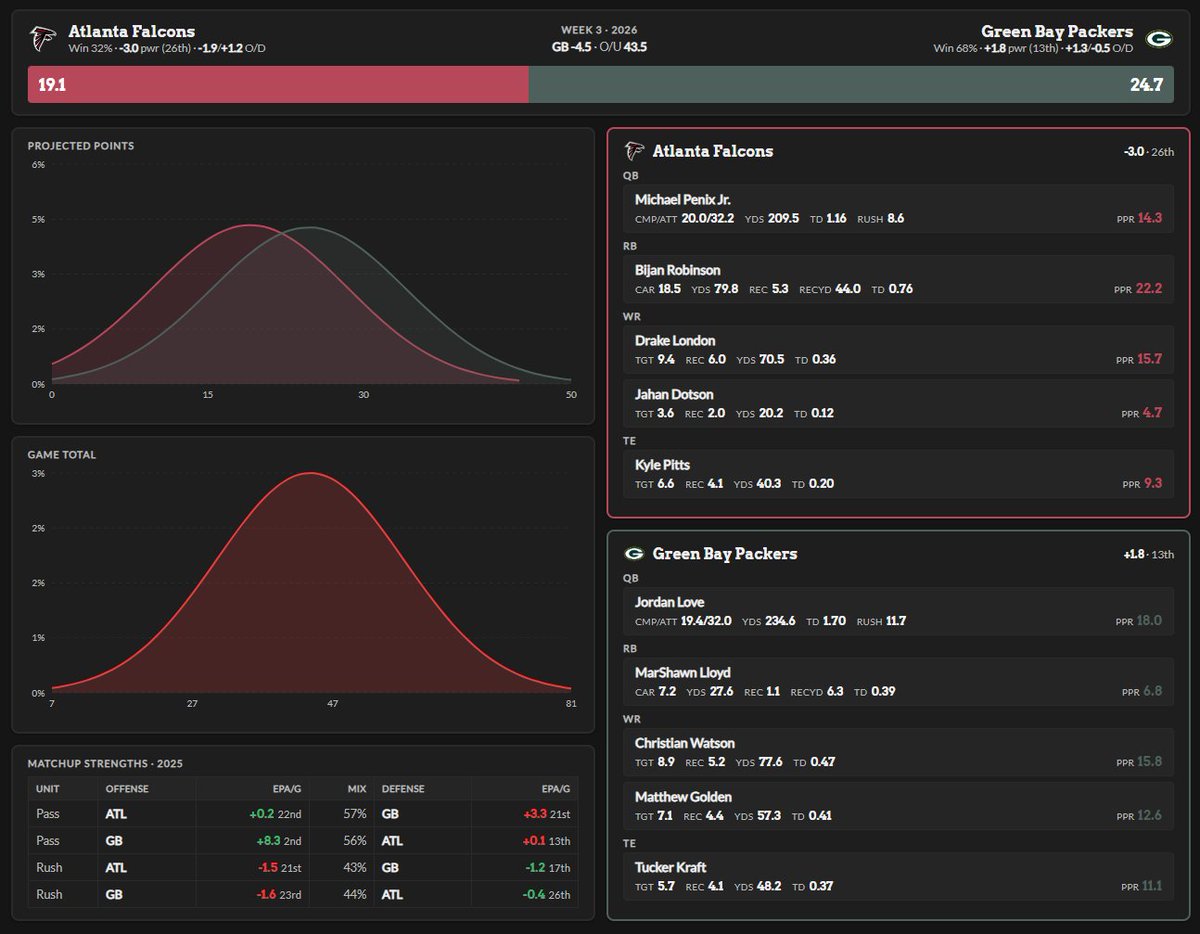The height and width of the screenshot is (934, 1200).
Task: Click the "WEEK 3 · 2026" label
Action: (600, 31)
